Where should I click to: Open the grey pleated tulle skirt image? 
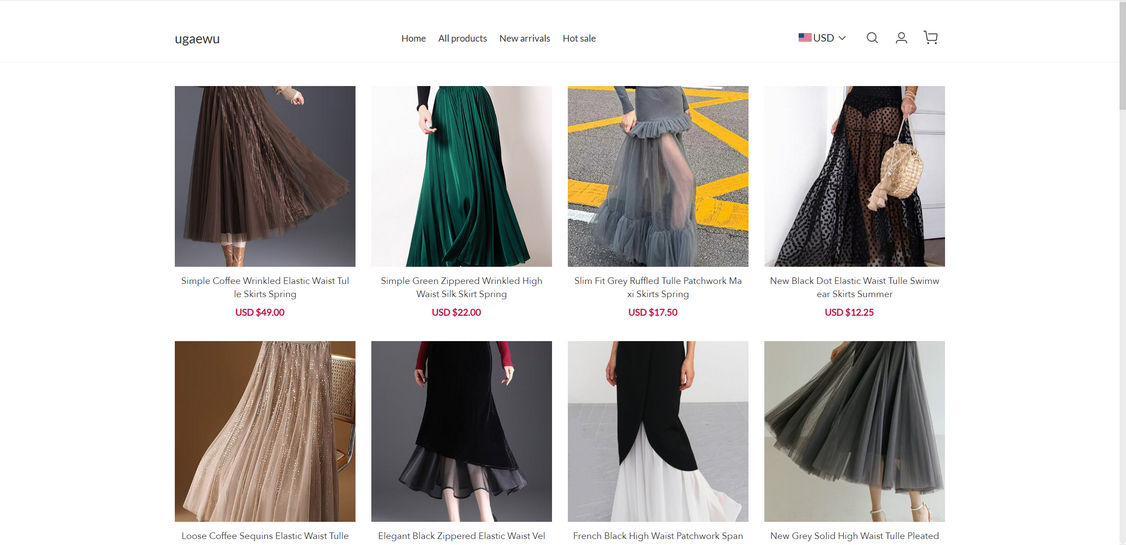click(855, 432)
